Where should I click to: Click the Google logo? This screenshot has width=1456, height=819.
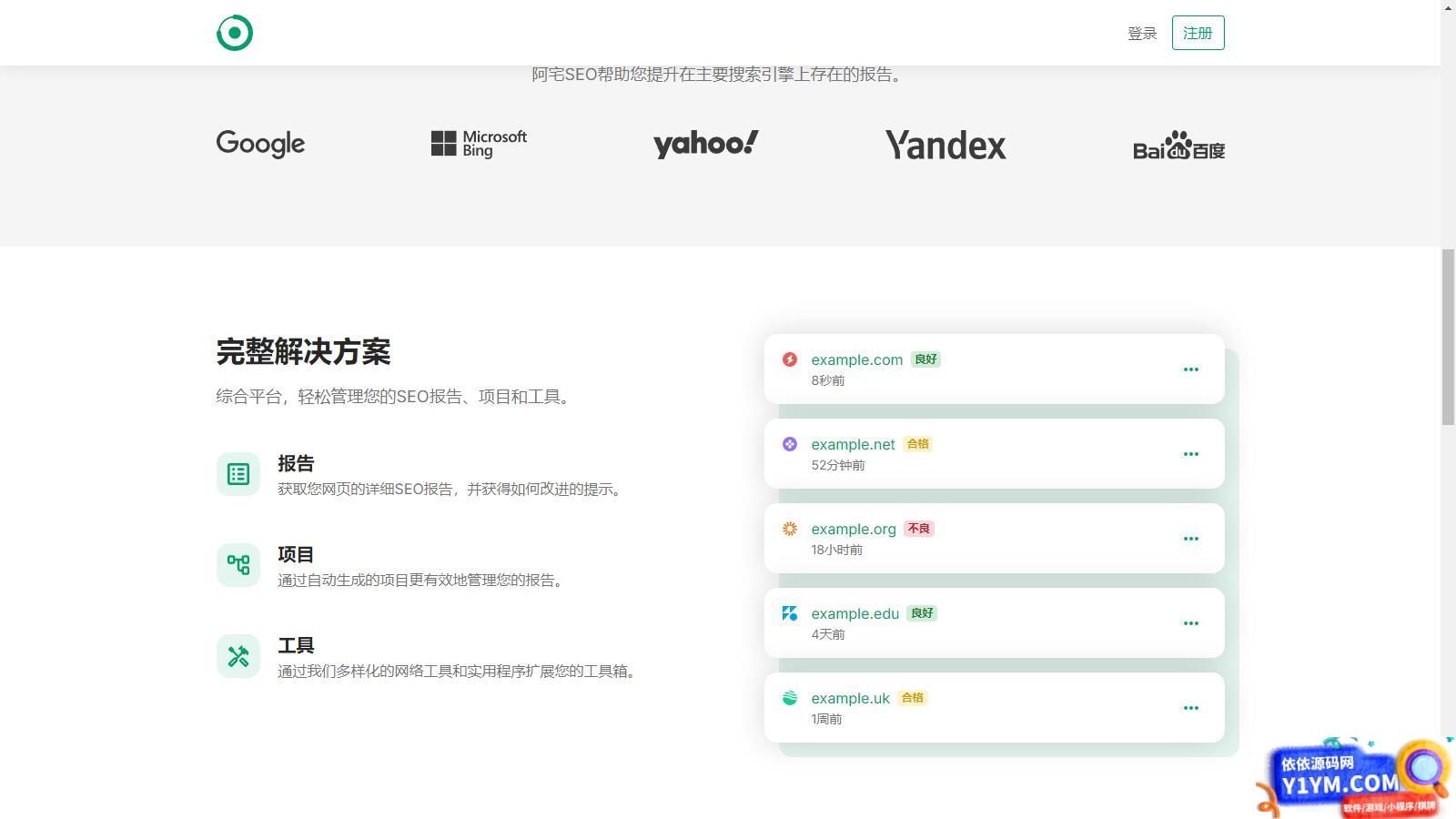tap(260, 144)
